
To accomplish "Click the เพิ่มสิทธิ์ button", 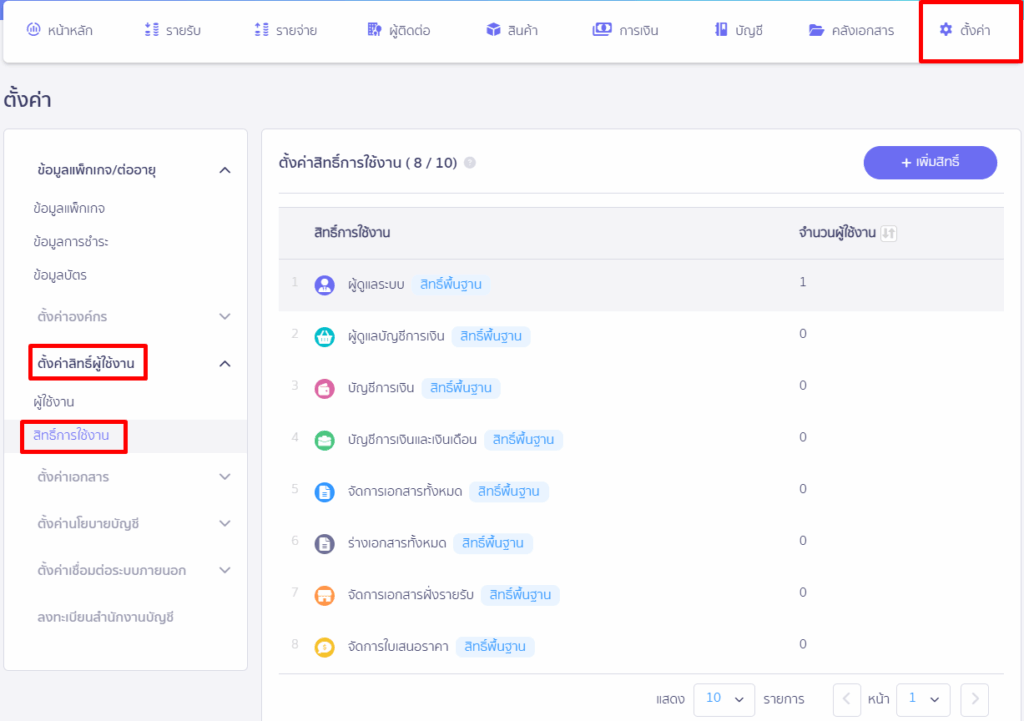I will click(x=930, y=162).
